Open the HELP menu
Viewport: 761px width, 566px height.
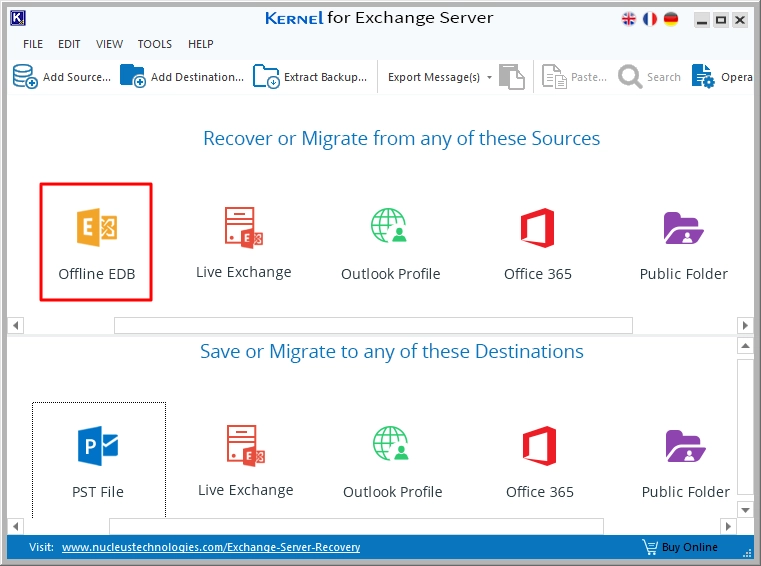(200, 44)
